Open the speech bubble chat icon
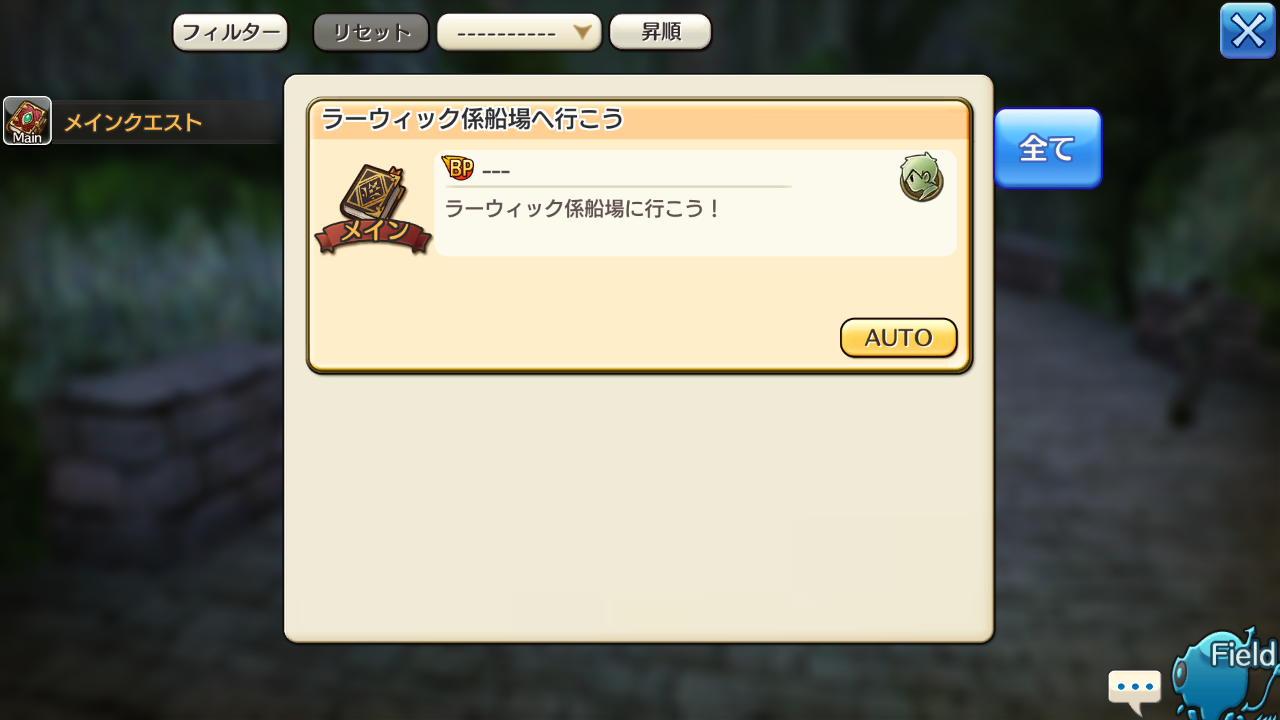Viewport: 1280px width, 720px height. pyautogui.click(x=1135, y=691)
